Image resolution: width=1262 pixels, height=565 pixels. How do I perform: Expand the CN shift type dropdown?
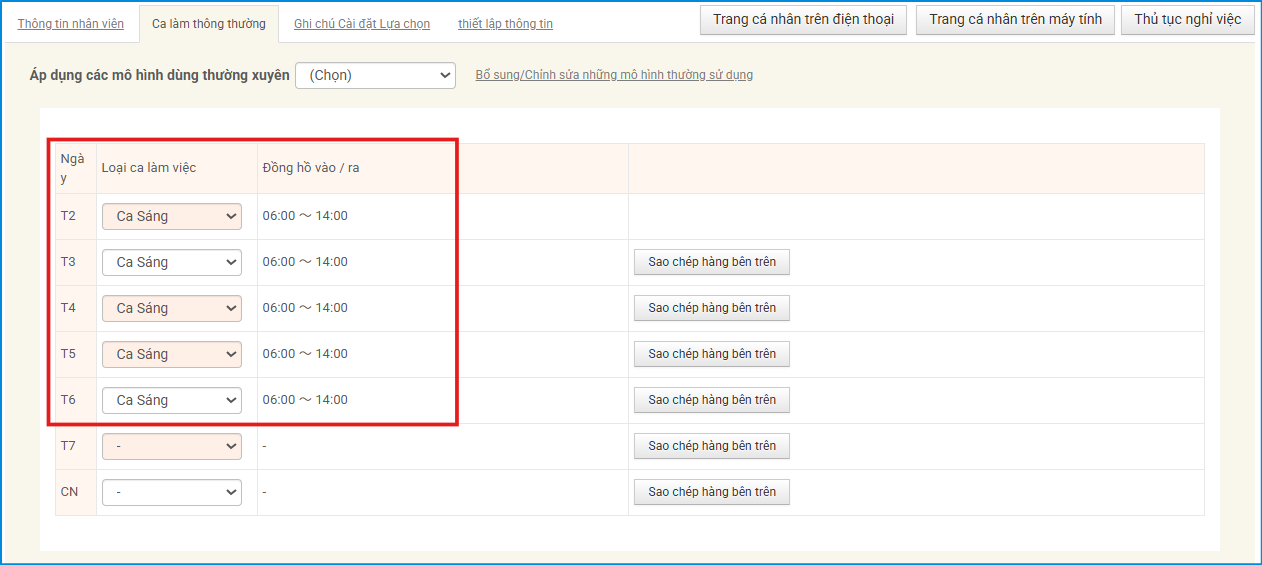[172, 492]
